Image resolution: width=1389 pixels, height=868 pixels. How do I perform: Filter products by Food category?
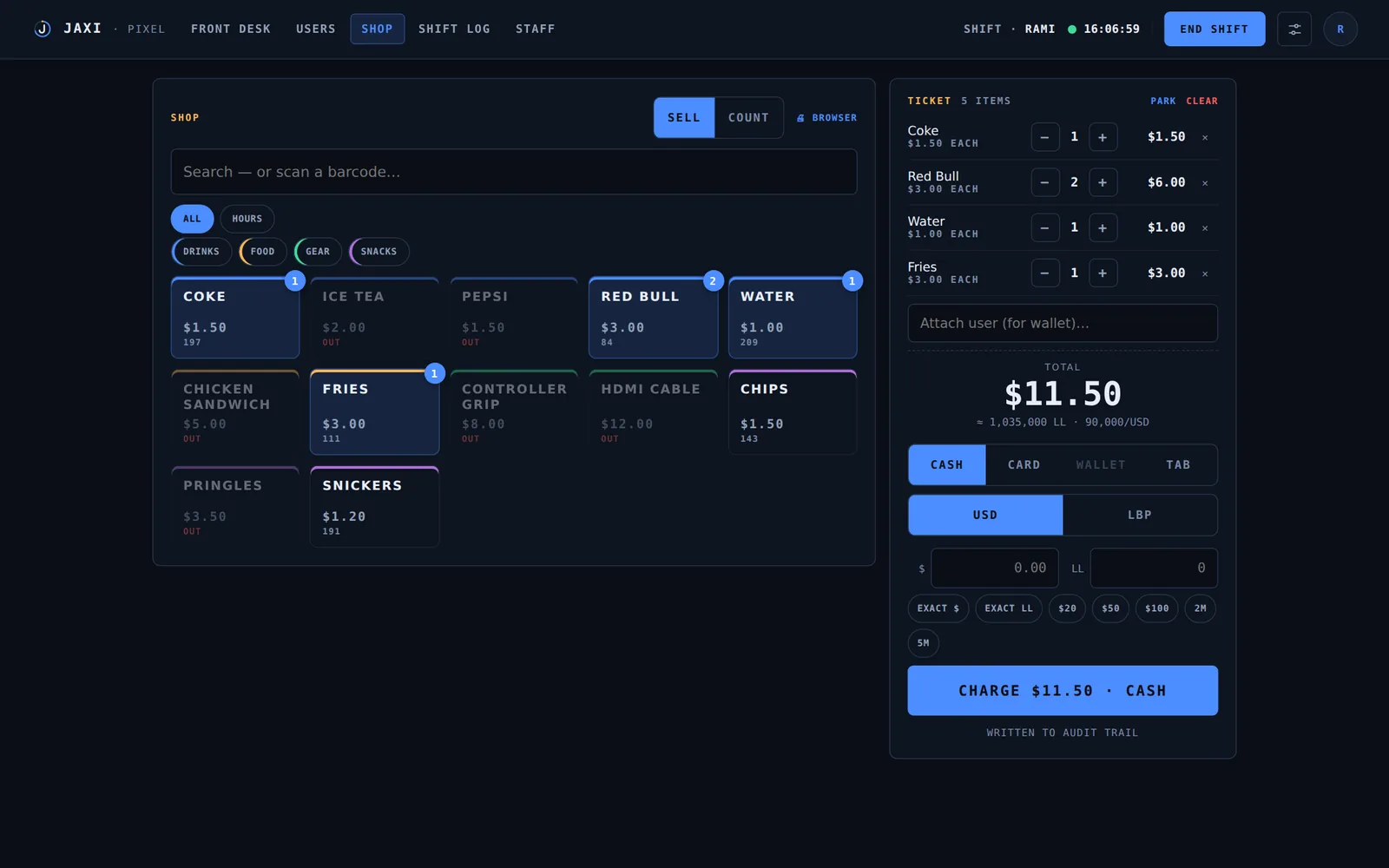tap(262, 252)
